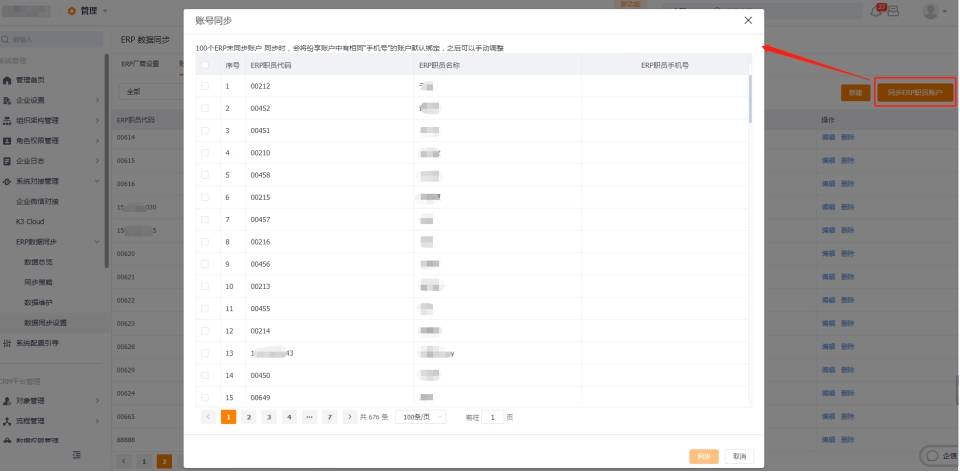Click the orange gear icon next to 管理
Viewport: 960px width, 472px height.
pyautogui.click(x=72, y=11)
